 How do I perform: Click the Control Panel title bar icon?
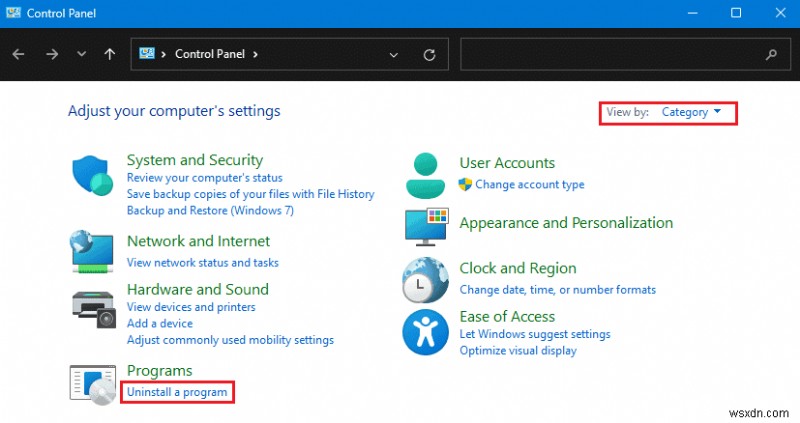(x=13, y=13)
